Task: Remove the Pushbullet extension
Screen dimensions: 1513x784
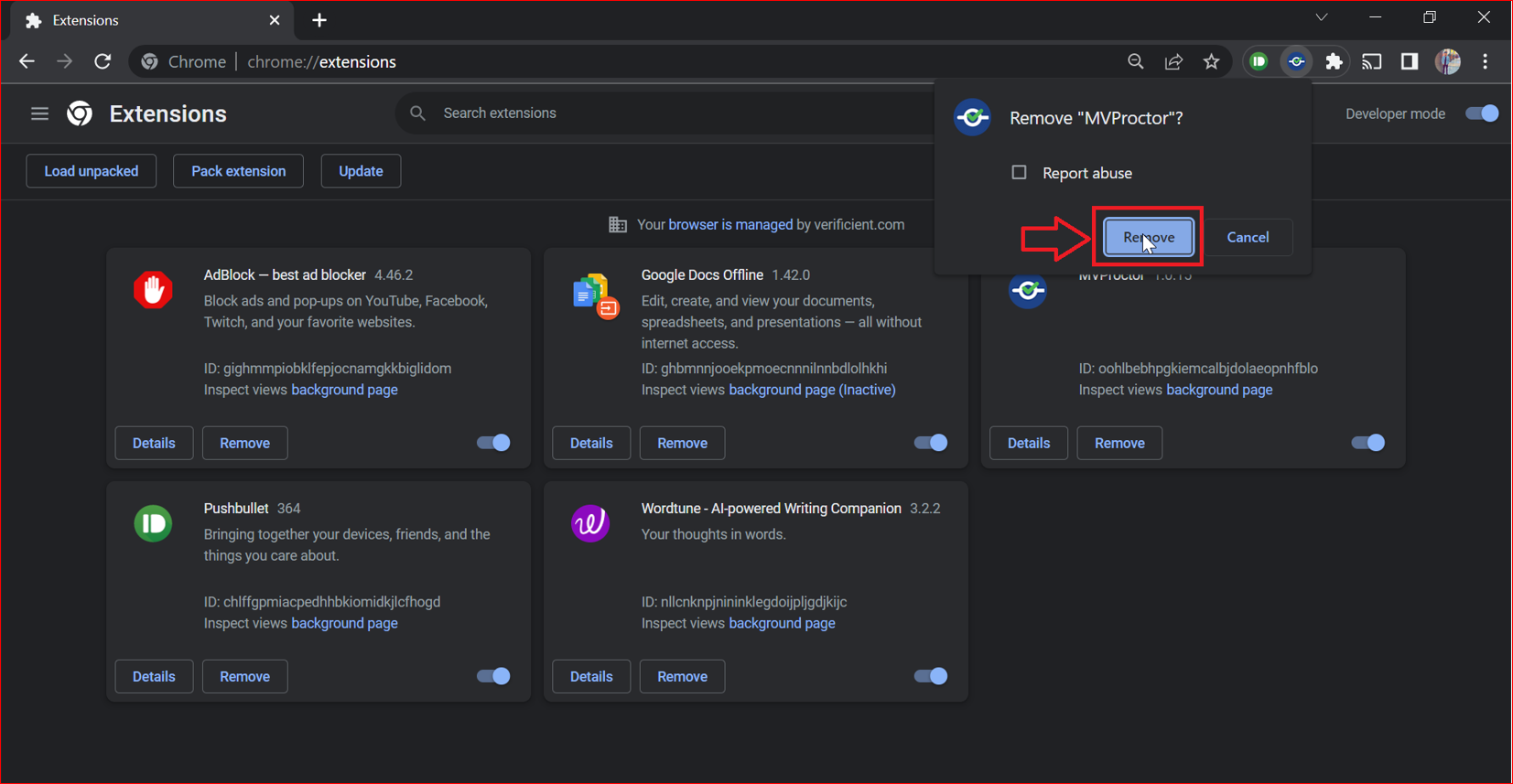Action: click(x=244, y=676)
